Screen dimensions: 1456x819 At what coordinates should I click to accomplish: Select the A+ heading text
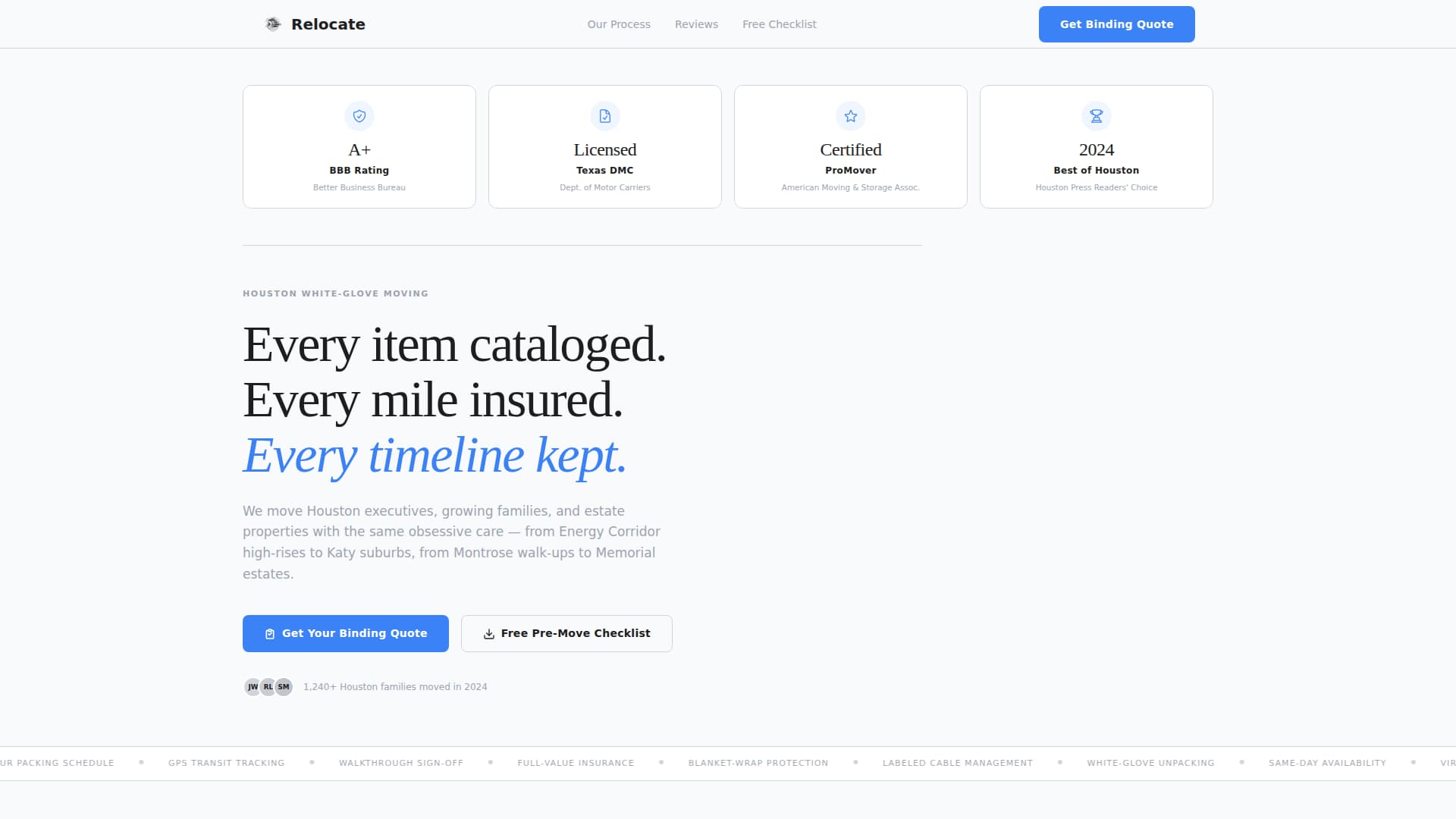(359, 149)
